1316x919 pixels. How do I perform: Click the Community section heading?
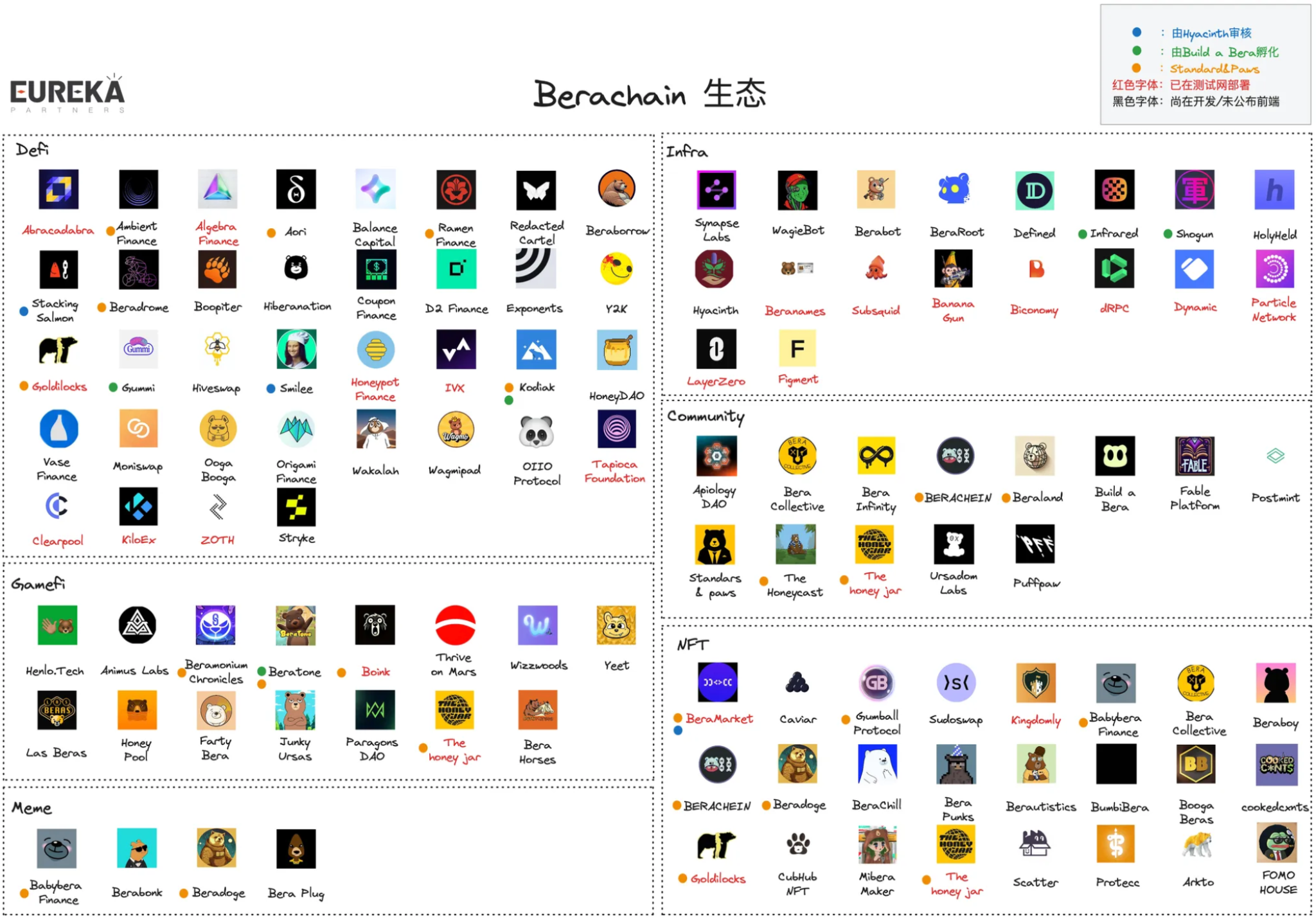pos(706,416)
